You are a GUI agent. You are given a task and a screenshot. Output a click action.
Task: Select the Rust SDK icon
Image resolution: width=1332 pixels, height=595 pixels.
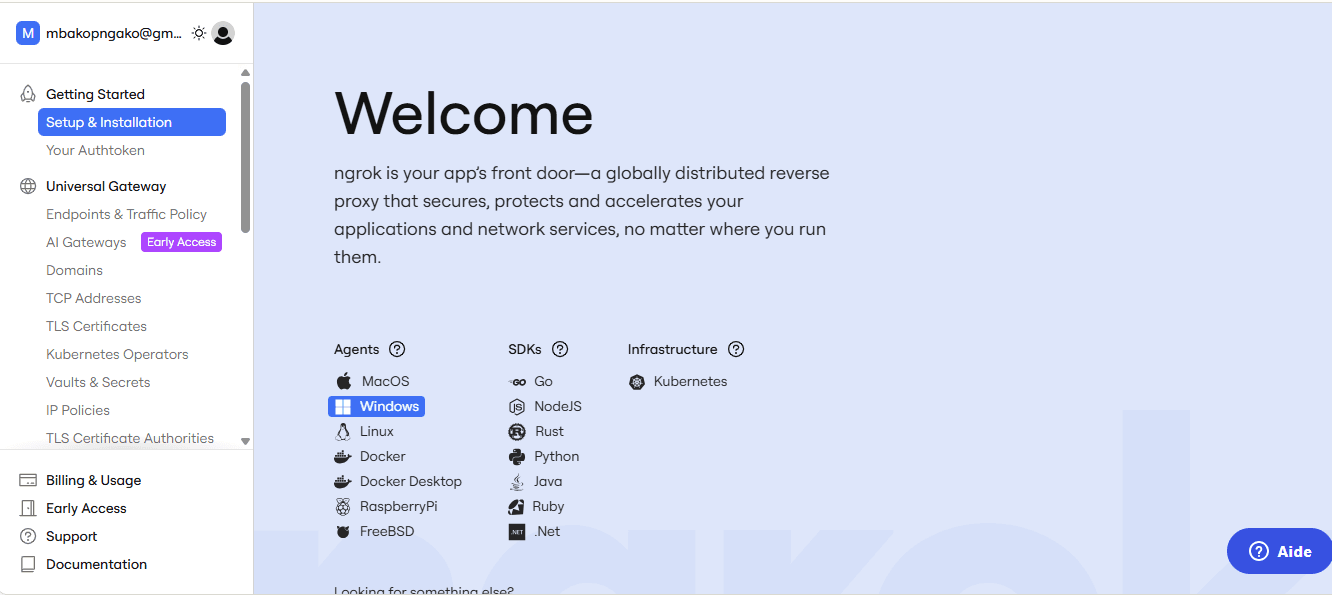click(516, 431)
